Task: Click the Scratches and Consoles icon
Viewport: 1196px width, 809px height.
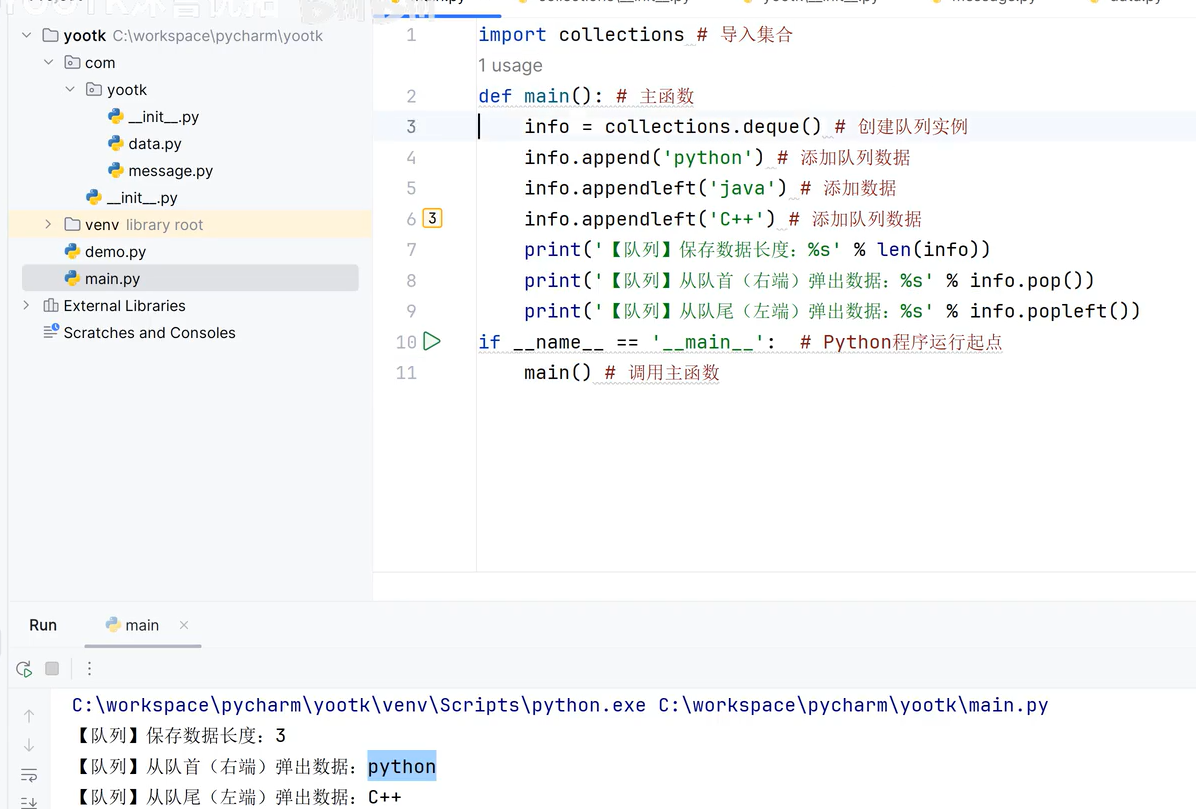Action: coord(51,332)
